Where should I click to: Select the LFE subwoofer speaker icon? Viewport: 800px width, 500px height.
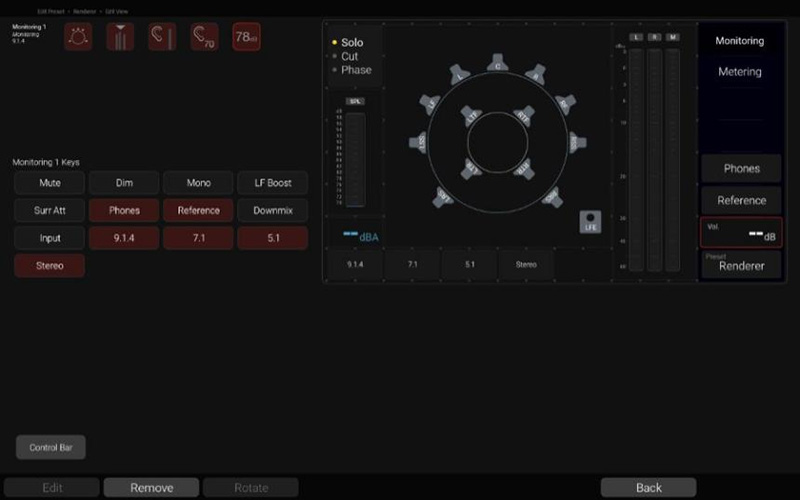click(591, 222)
